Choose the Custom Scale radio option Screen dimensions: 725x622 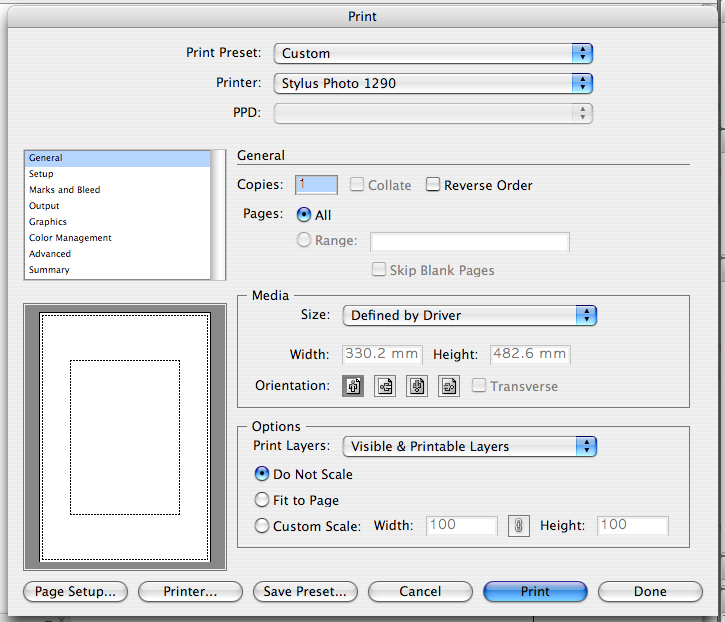click(x=262, y=526)
